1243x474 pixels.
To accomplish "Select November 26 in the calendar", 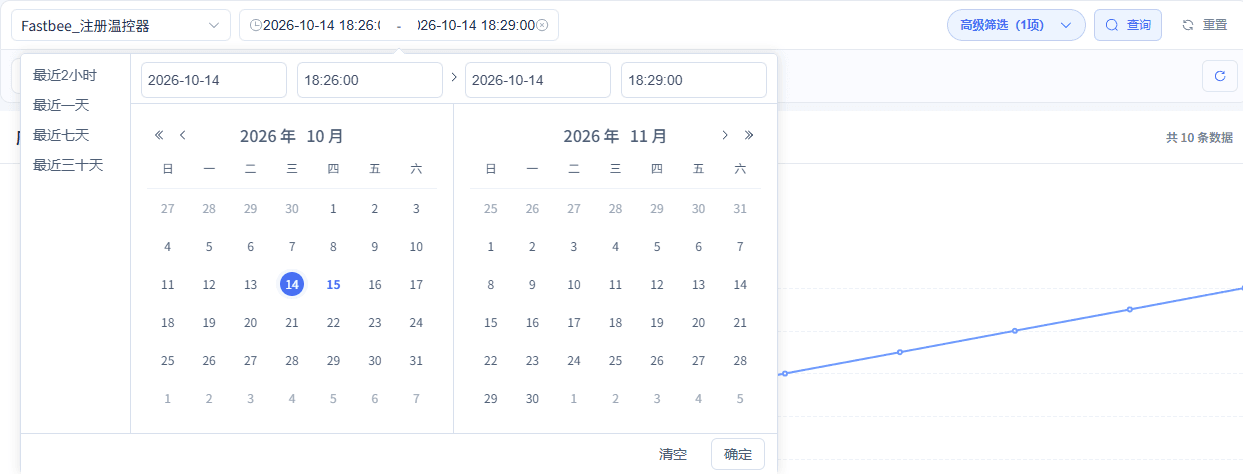I will coord(657,361).
